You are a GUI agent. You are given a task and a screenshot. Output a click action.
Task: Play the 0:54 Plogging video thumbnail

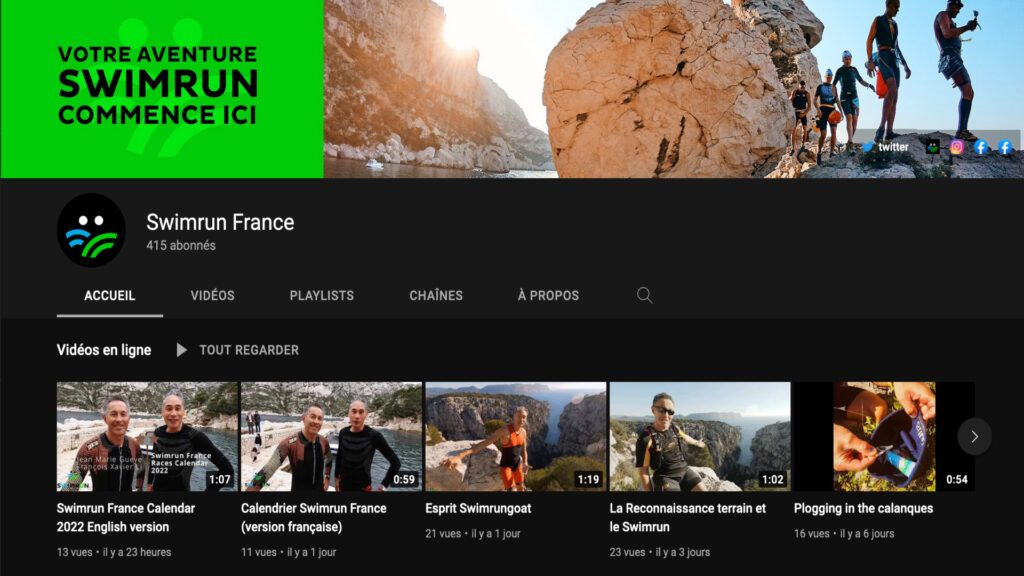pyautogui.click(x=884, y=436)
